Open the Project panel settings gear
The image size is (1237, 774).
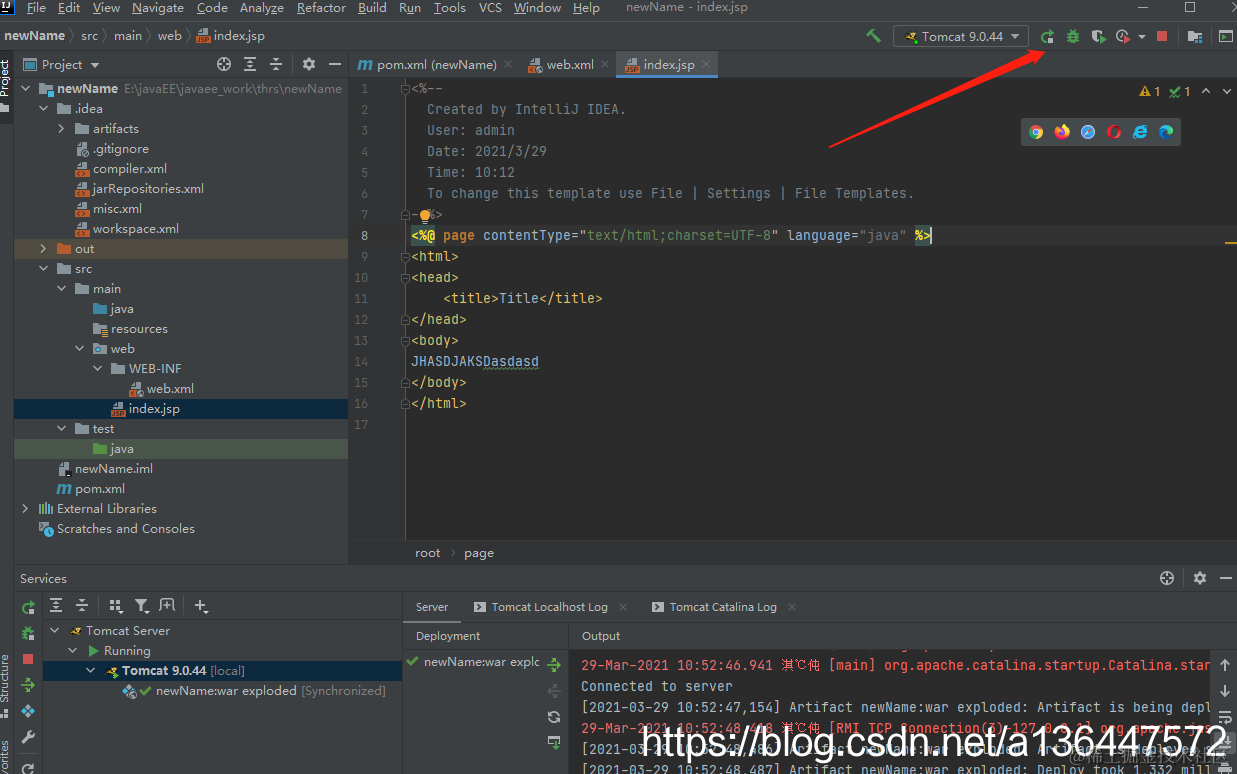pos(309,64)
